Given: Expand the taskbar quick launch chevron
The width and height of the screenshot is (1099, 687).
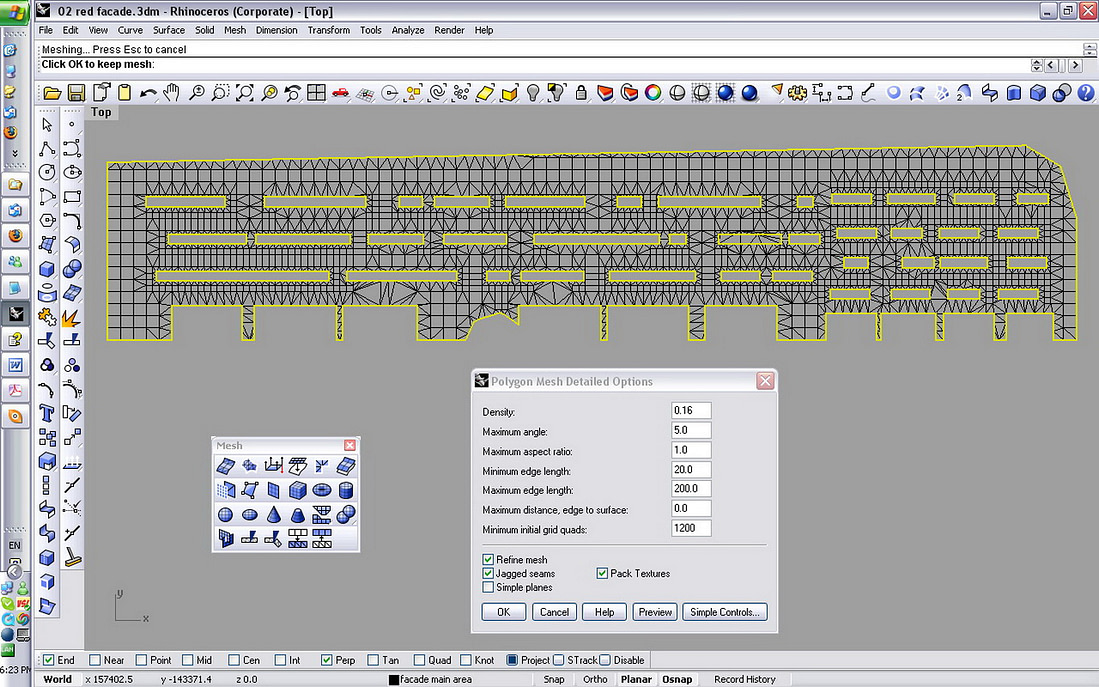Looking at the screenshot, I should tap(14, 153).
